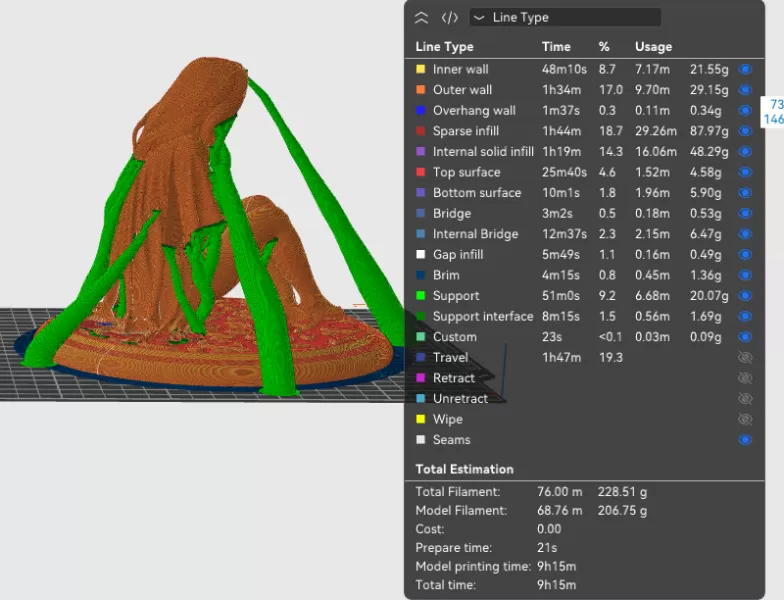This screenshot has width=784, height=600.
Task: Show Unretract points using eye icon
Action: pos(744,398)
